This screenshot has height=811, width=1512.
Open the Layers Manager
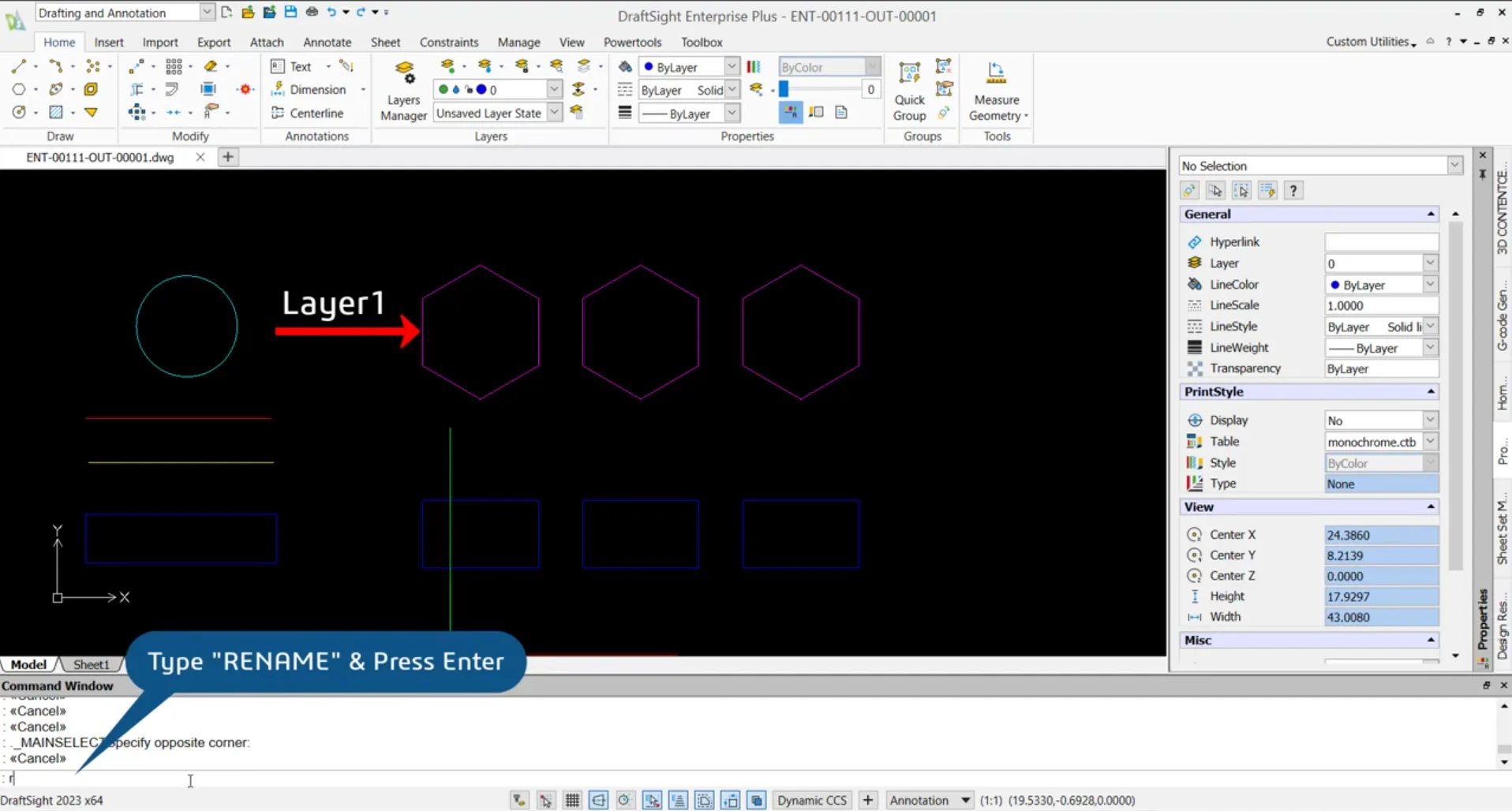point(403,92)
